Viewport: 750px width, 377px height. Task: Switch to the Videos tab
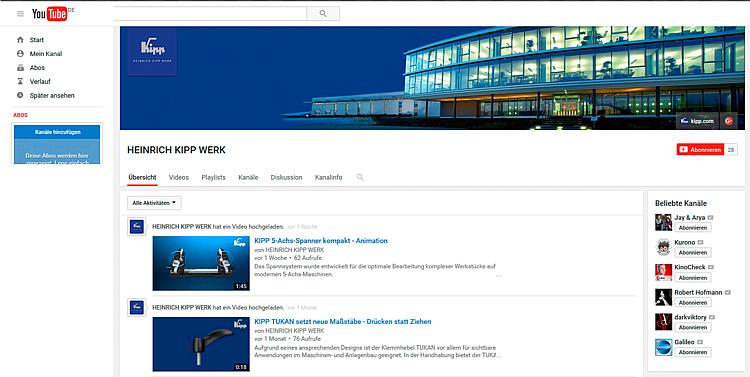point(179,177)
